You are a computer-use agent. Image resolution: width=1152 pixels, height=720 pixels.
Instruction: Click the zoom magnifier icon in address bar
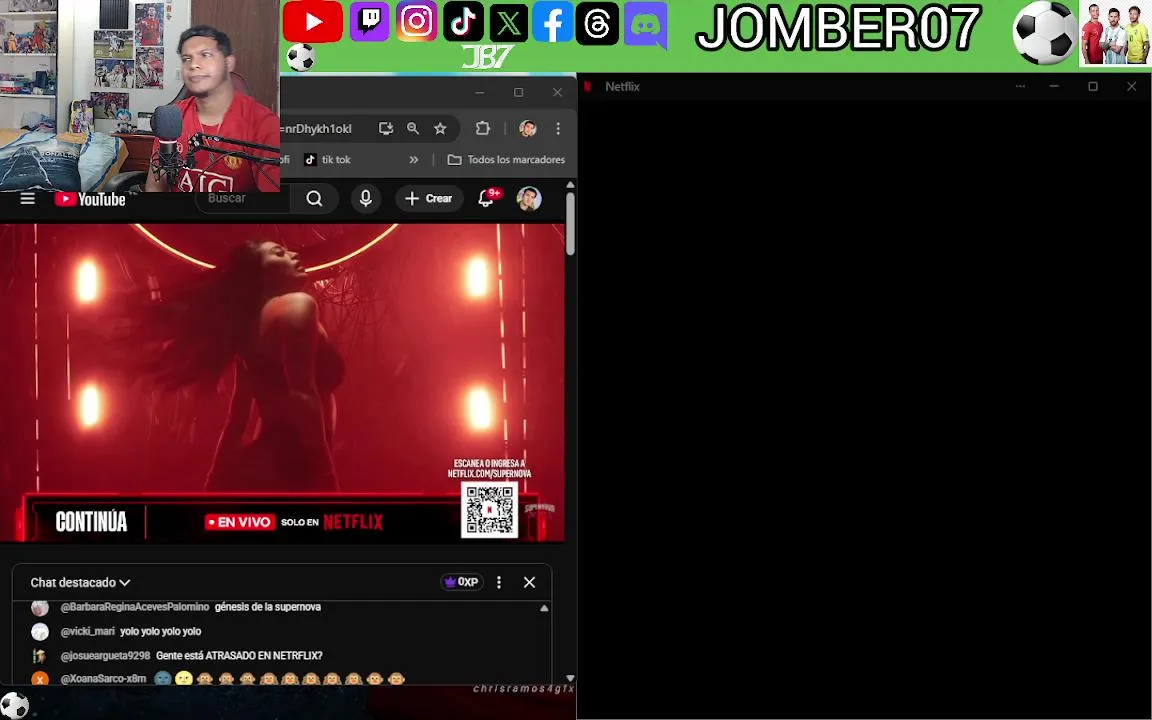(413, 129)
